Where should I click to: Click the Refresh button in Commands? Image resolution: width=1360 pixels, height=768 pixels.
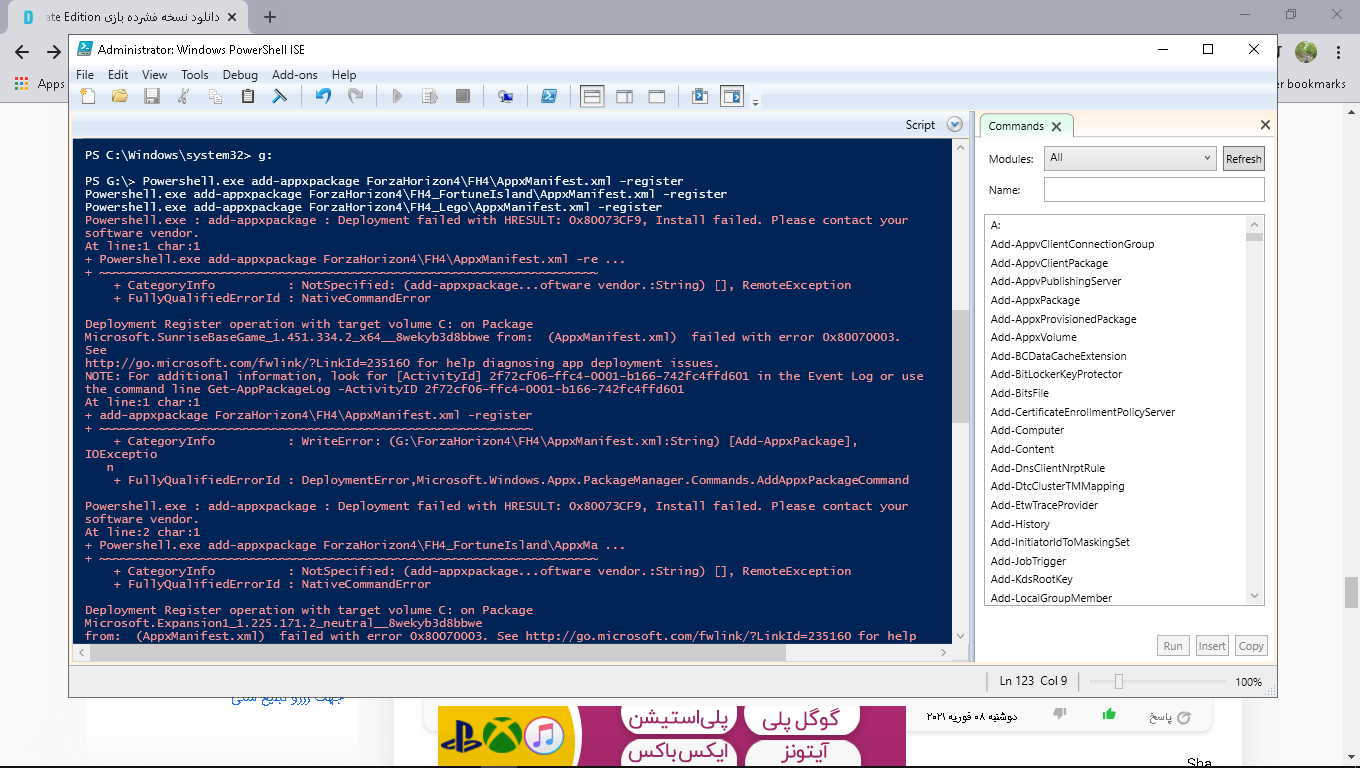click(1243, 159)
